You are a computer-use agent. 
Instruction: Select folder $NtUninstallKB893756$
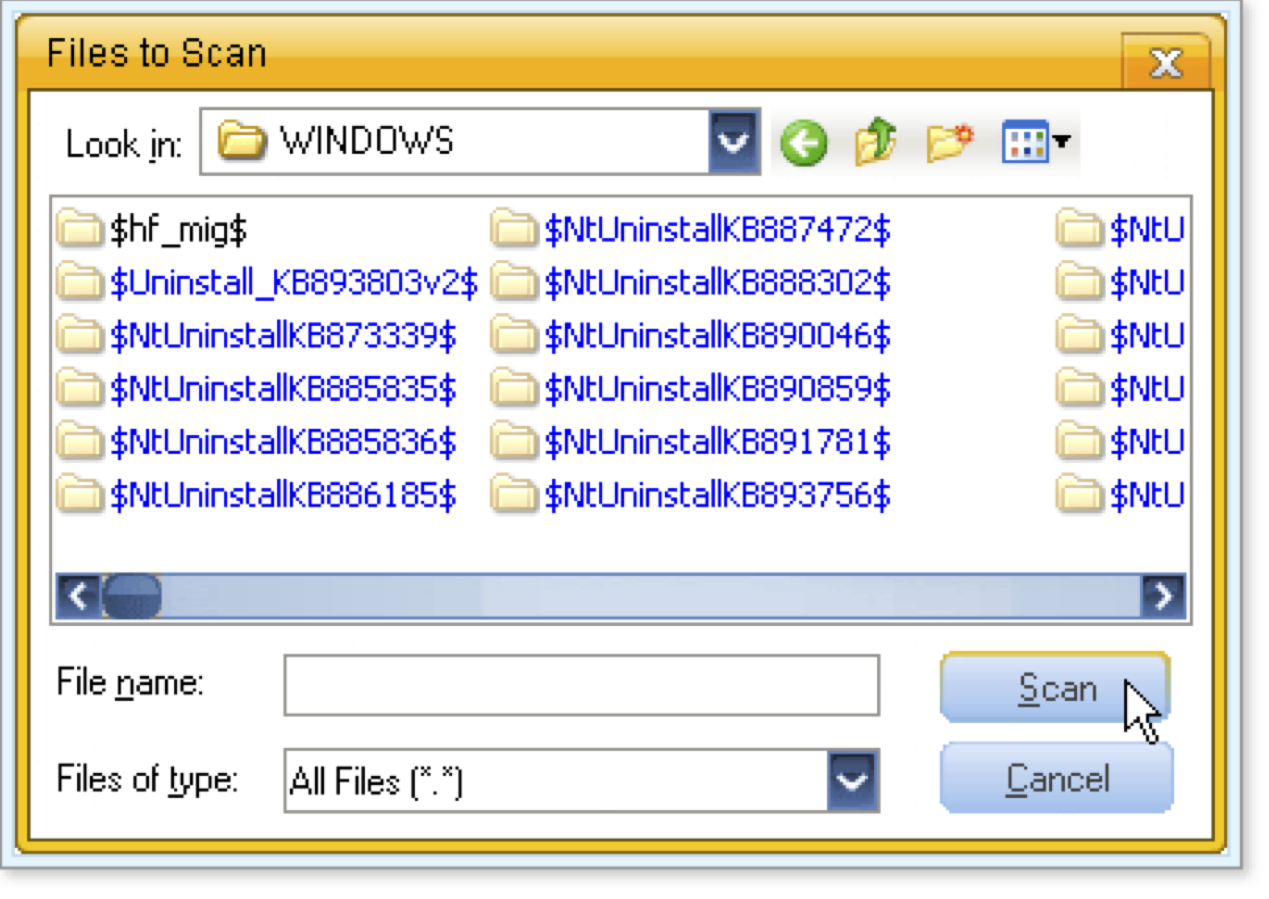[691, 495]
